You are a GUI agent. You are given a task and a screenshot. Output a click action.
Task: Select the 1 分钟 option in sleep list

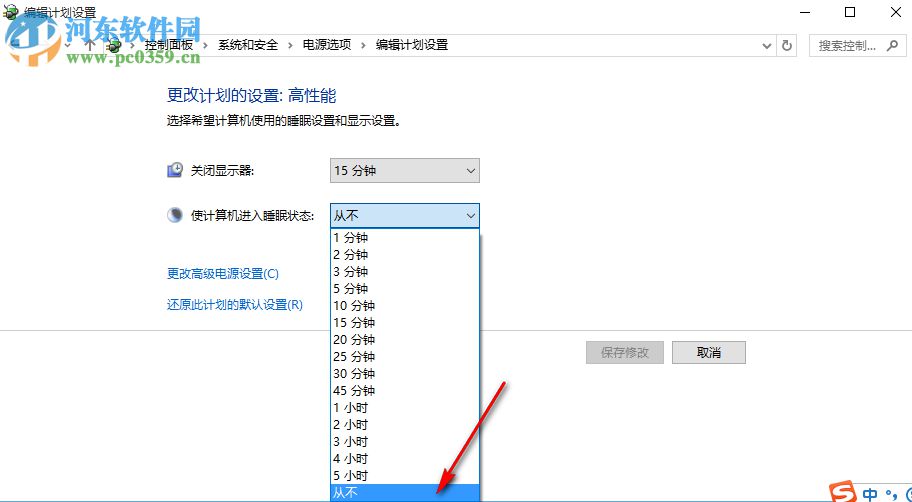[x=405, y=237]
